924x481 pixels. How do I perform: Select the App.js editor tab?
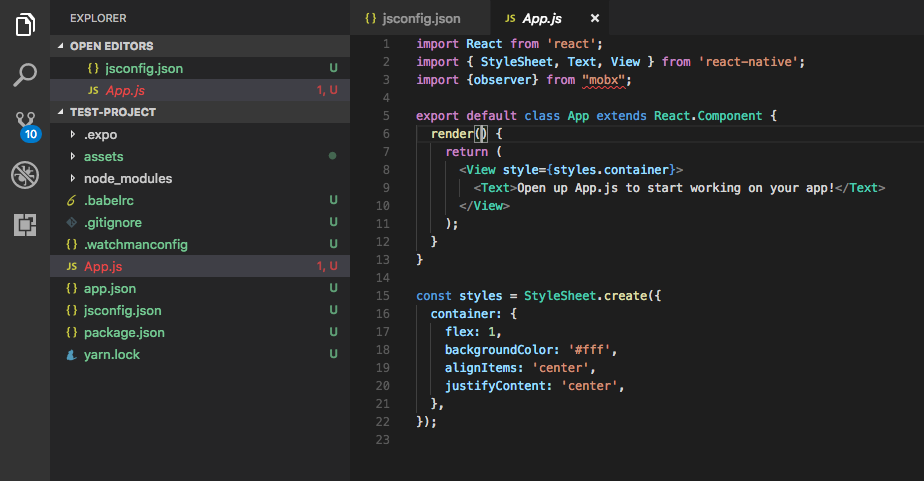point(550,18)
